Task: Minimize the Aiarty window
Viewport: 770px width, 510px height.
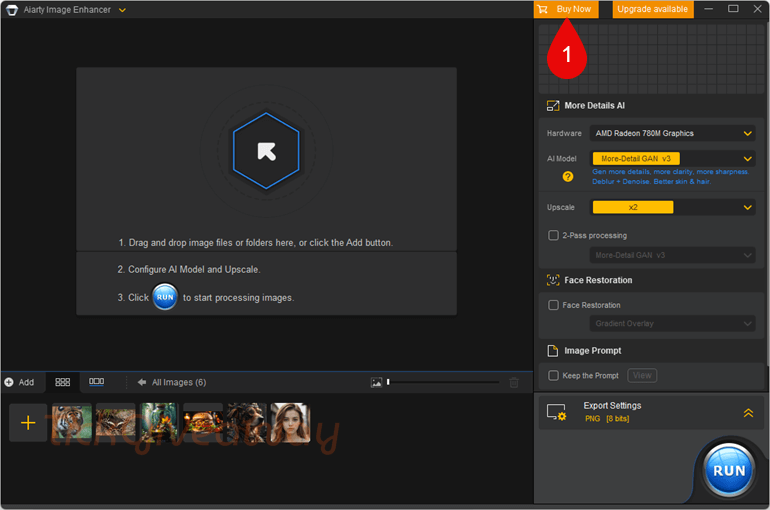Action: 708,9
